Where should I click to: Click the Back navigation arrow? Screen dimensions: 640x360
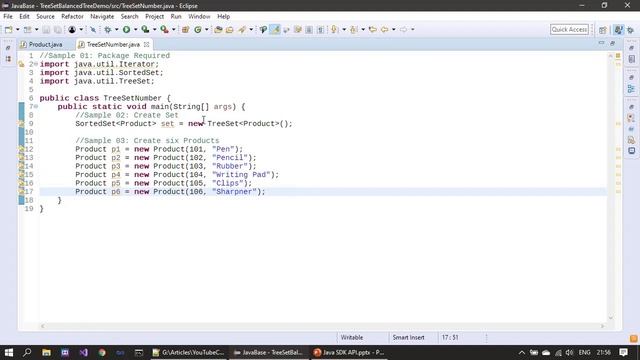pos(384,29)
